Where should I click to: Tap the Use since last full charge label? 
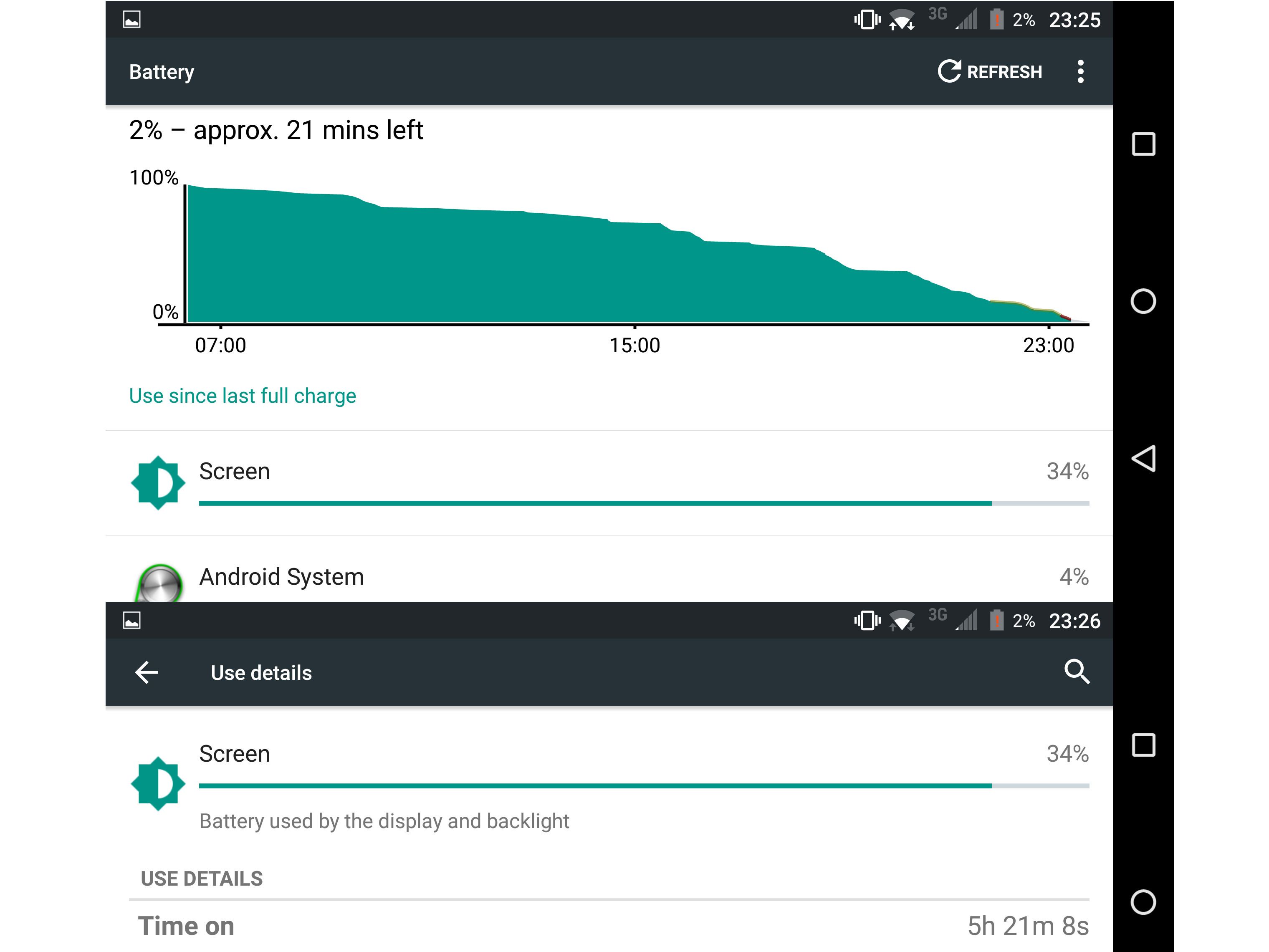point(242,396)
